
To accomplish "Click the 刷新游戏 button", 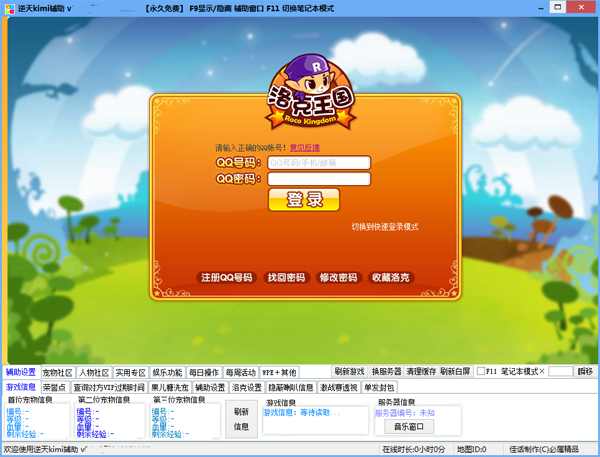I will [349, 371].
